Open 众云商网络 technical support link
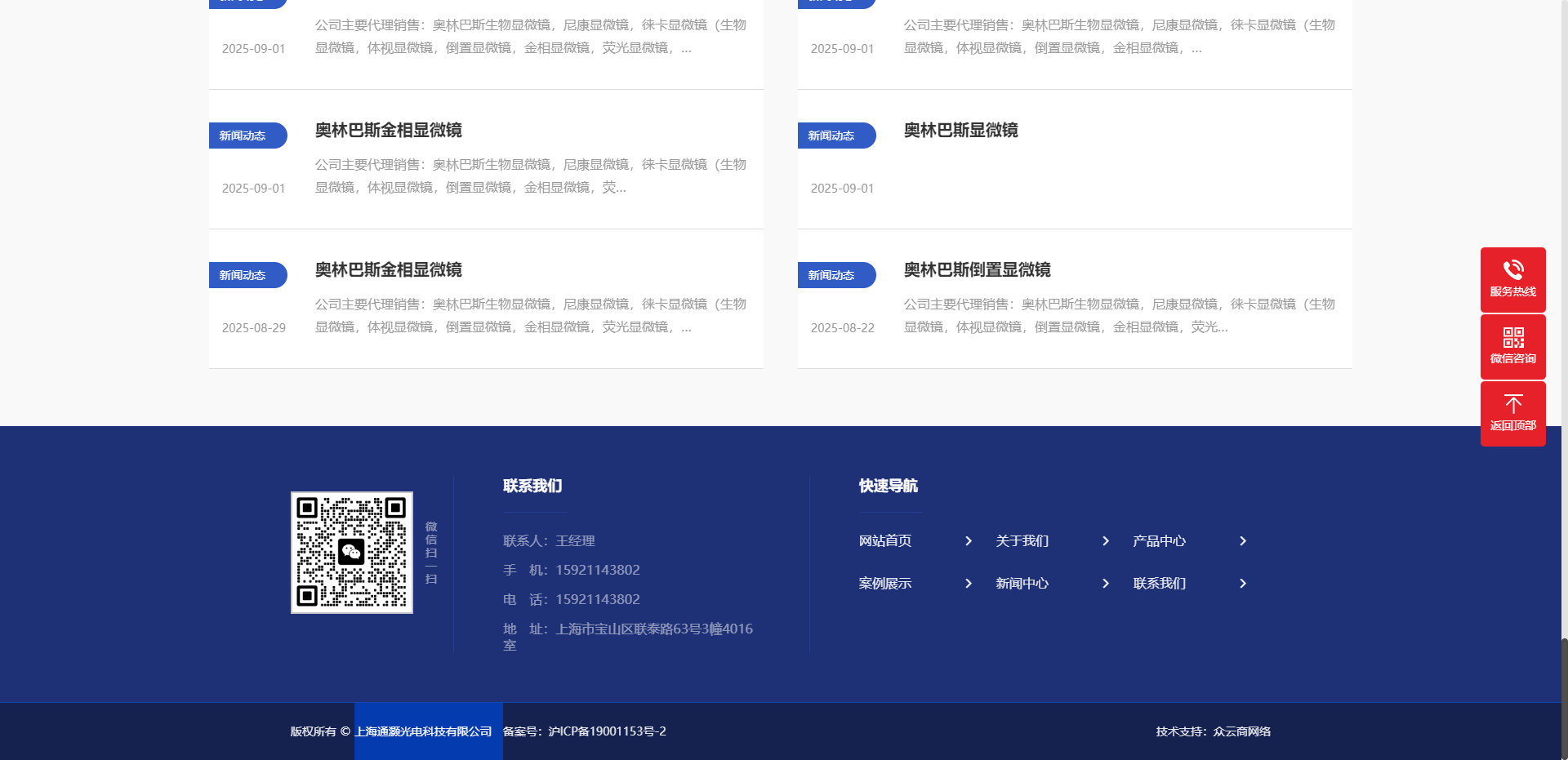This screenshot has width=1568, height=760. tap(1241, 731)
